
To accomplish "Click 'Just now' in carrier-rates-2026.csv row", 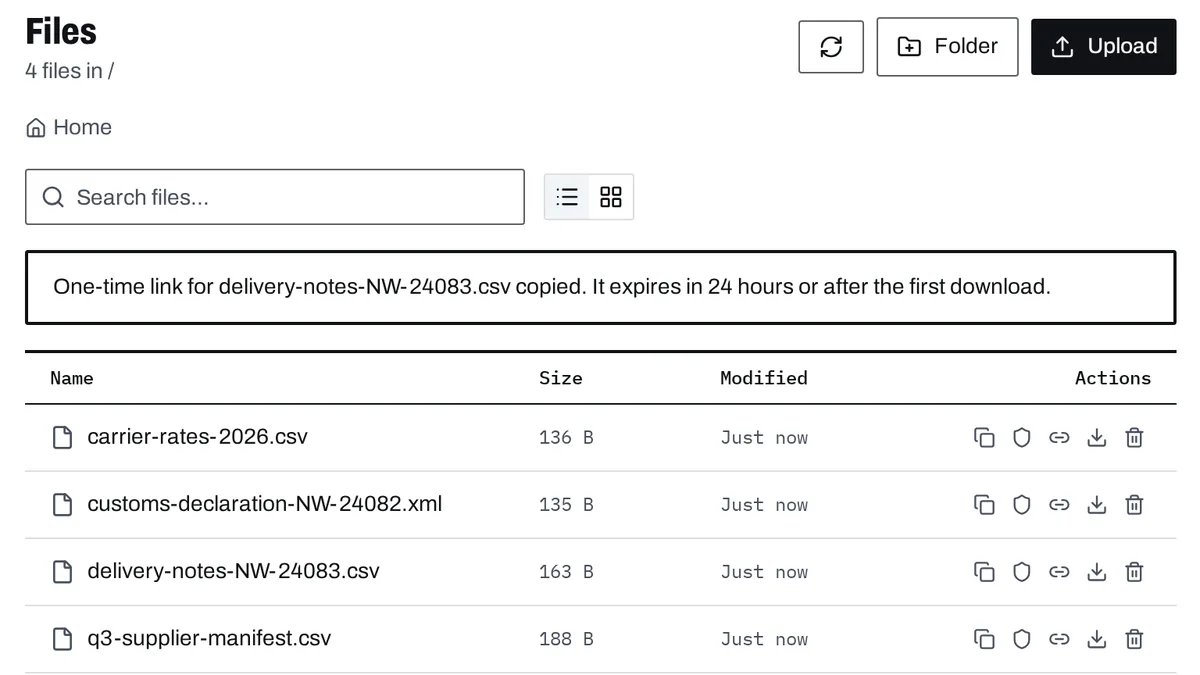I will pos(764,437).
